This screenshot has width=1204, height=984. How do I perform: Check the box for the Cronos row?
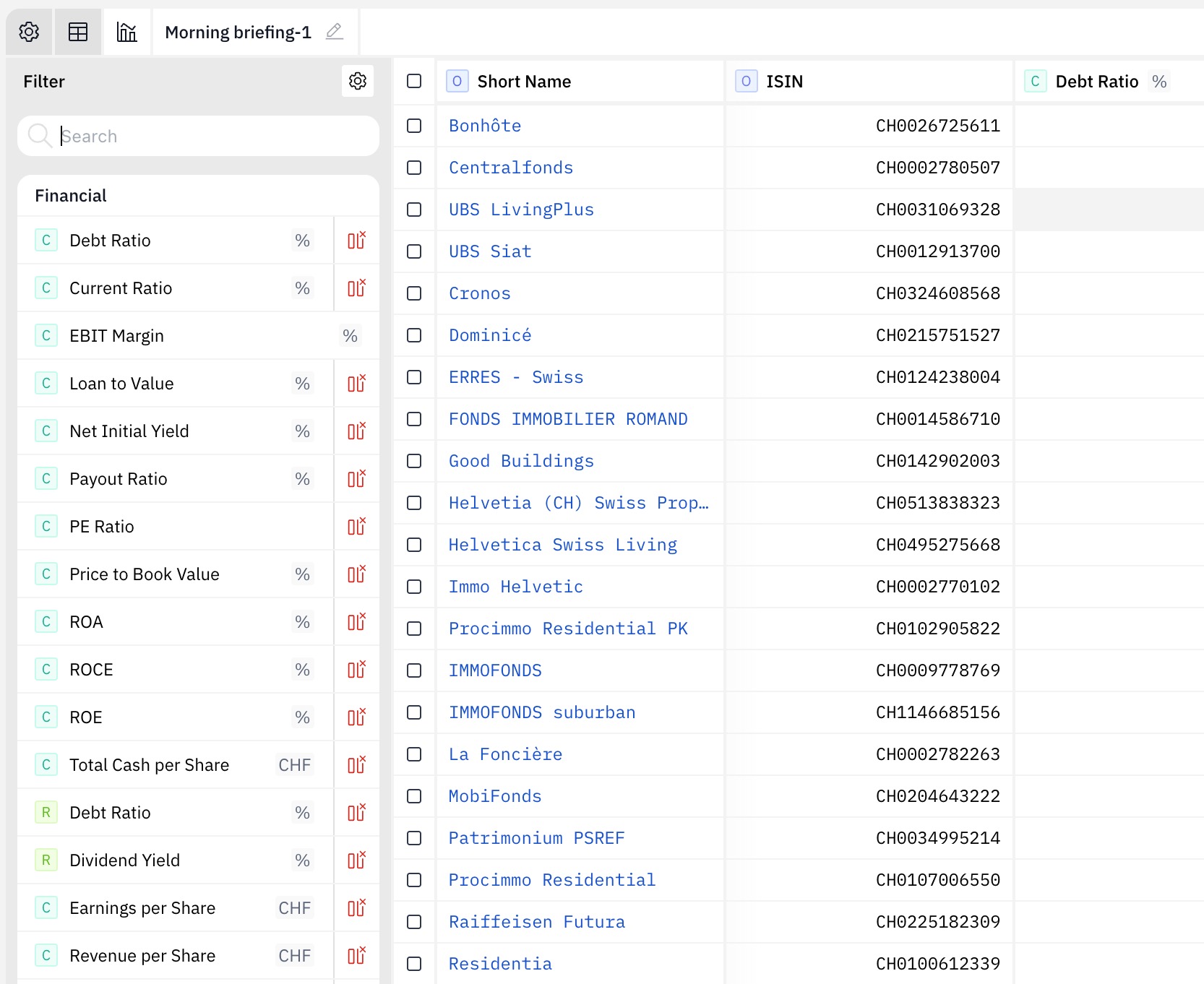(414, 293)
